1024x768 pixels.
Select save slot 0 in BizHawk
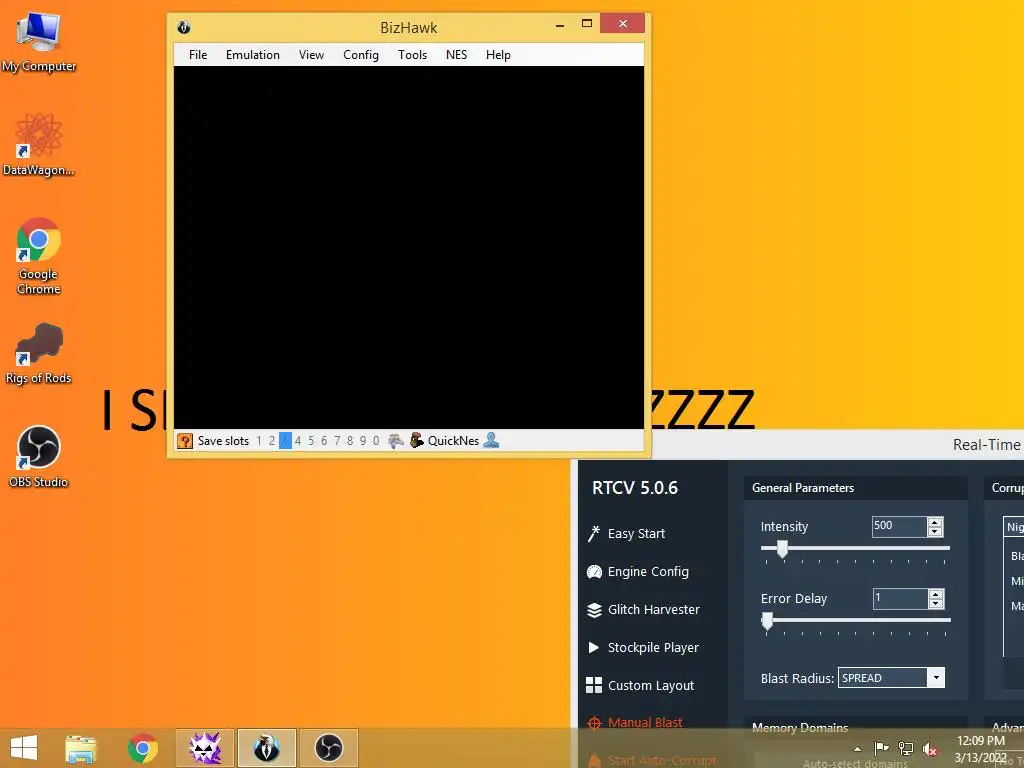click(x=376, y=441)
